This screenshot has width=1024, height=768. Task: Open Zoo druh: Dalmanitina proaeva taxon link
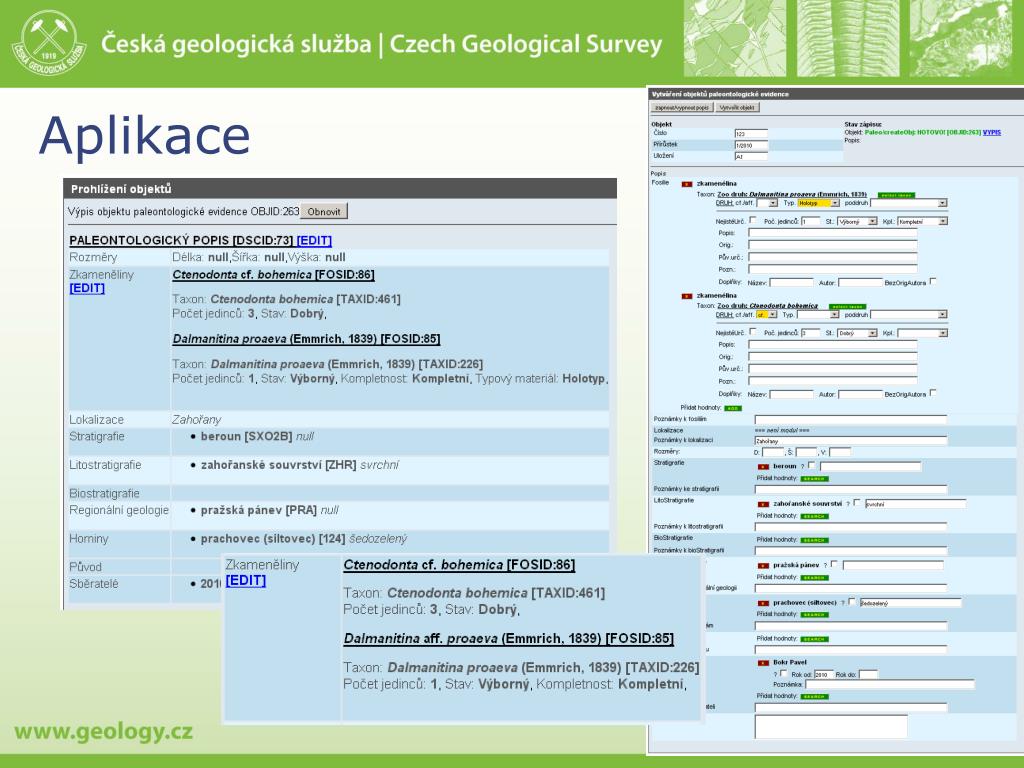coord(792,195)
